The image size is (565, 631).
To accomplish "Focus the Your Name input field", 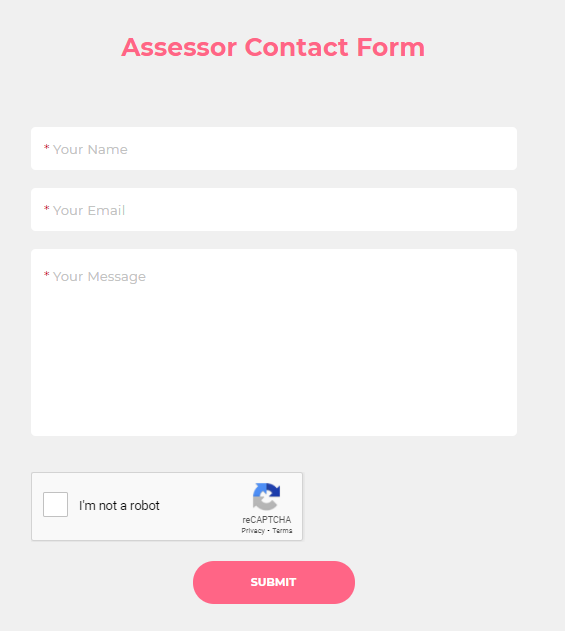I will pyautogui.click(x=274, y=148).
